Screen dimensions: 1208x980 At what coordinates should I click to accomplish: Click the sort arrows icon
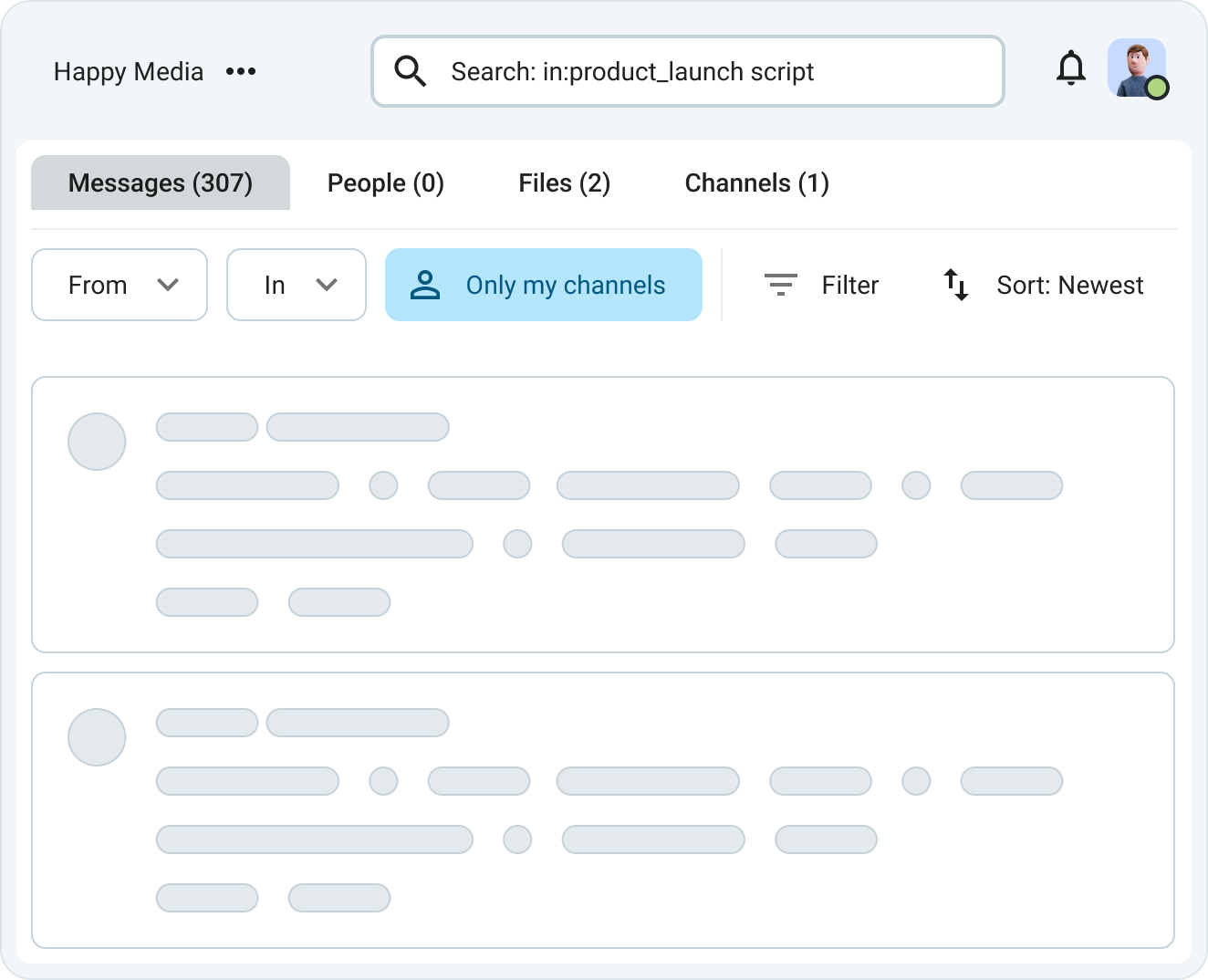[x=955, y=285]
